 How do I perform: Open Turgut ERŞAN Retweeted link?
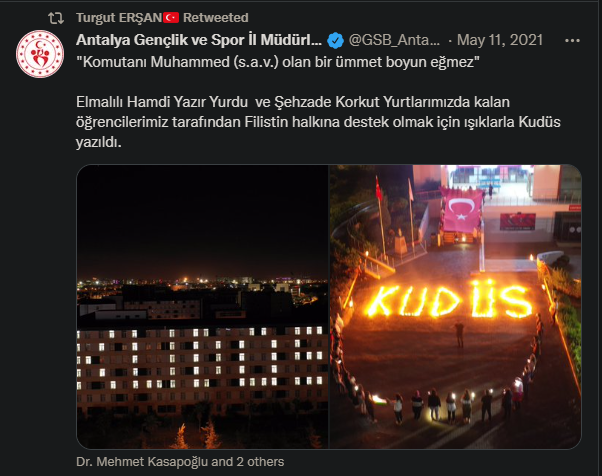[x=162, y=18]
